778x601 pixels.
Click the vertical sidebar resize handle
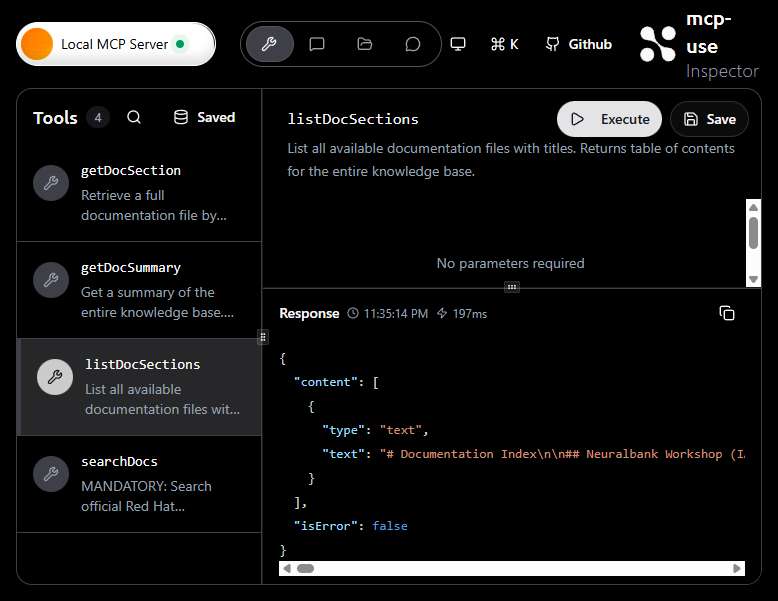[x=263, y=337]
